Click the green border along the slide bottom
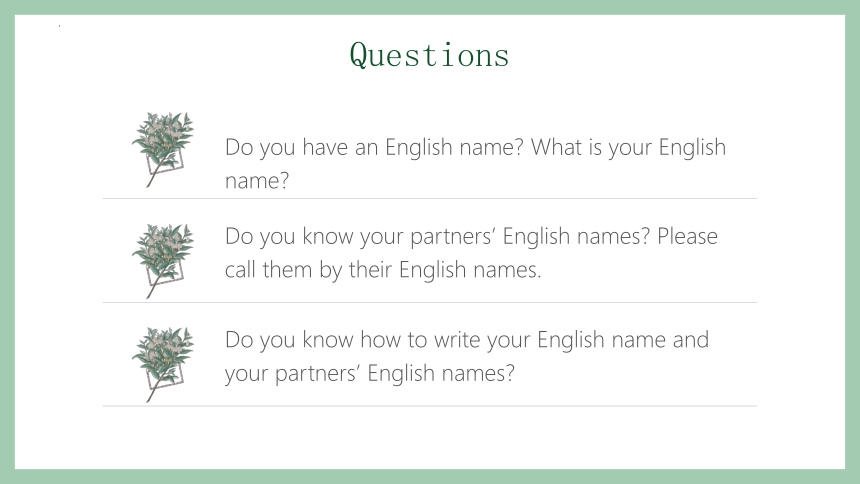The height and width of the screenshot is (484, 860). pyautogui.click(x=430, y=476)
